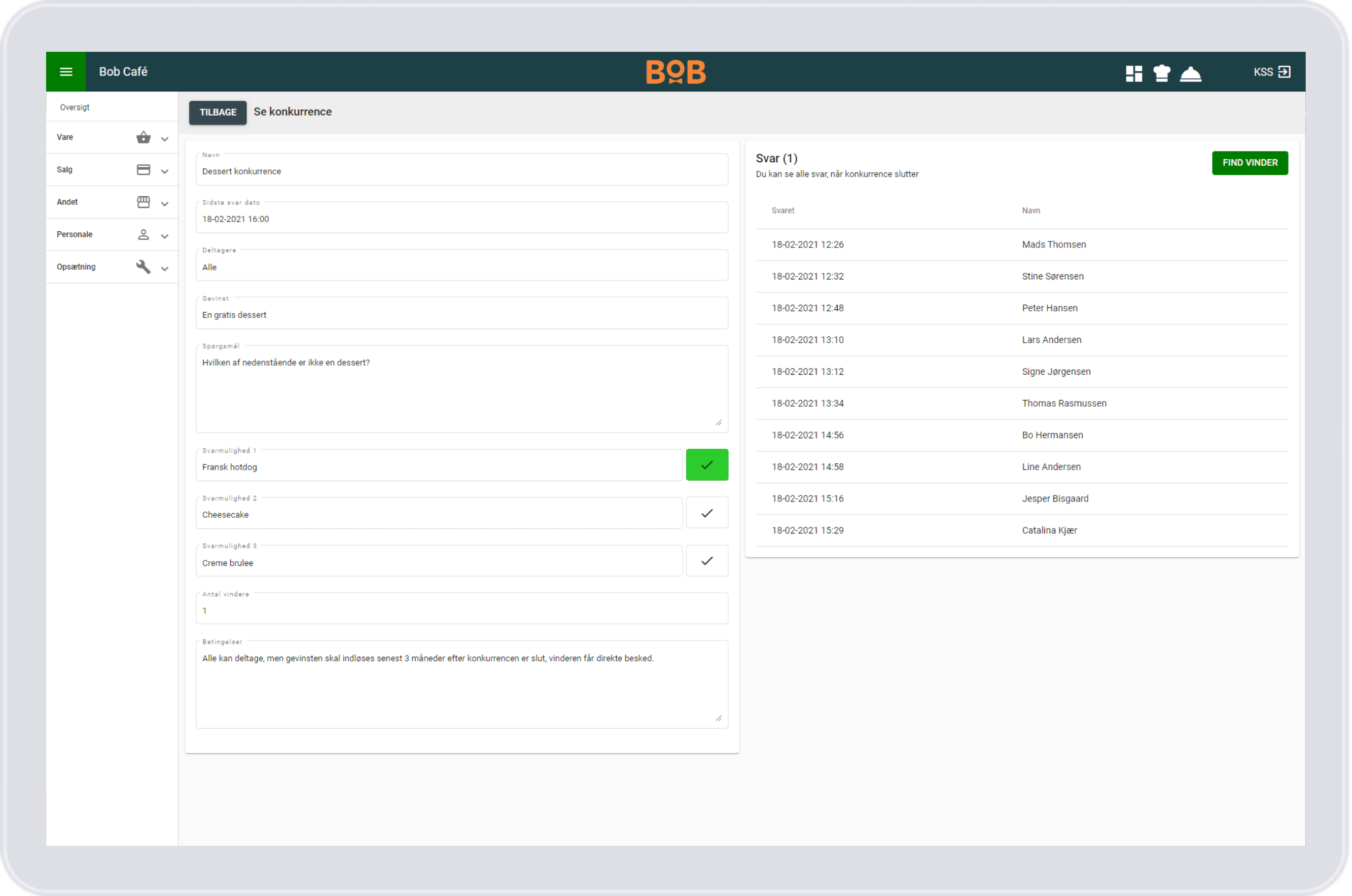
Task: Toggle correct answer for Fransk hotdog
Action: pos(707,465)
